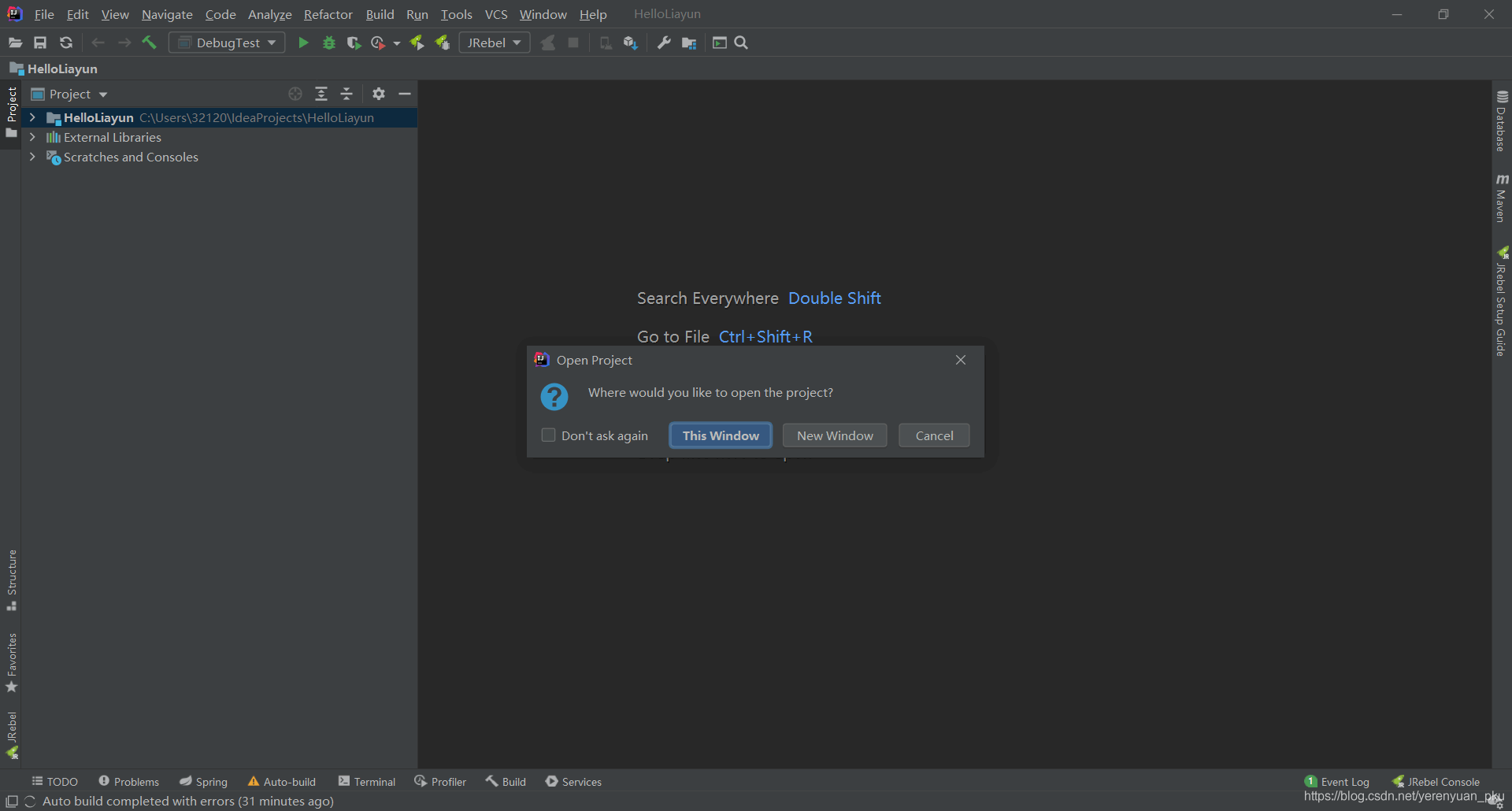Viewport: 1512px width, 811px height.
Task: Open the Navigate menu
Action: pos(167,14)
